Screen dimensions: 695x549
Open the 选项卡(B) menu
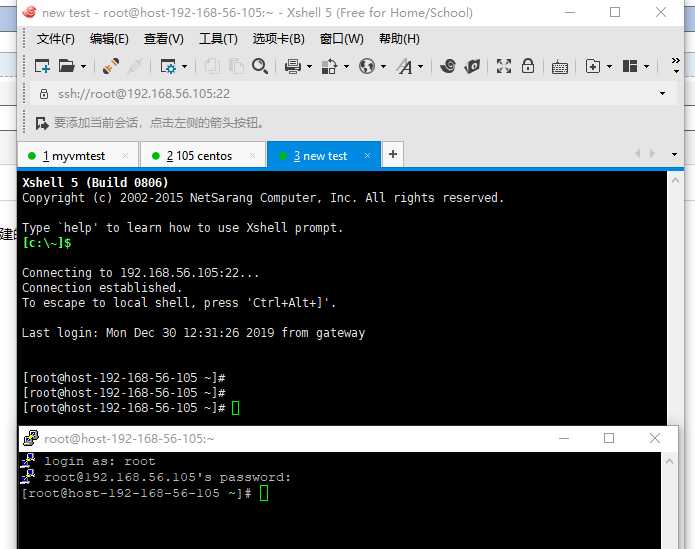[278, 39]
